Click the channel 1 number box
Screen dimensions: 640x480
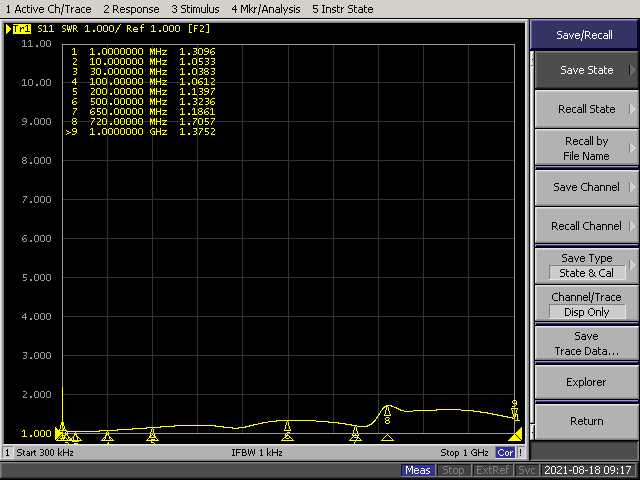pyautogui.click(x=7, y=453)
